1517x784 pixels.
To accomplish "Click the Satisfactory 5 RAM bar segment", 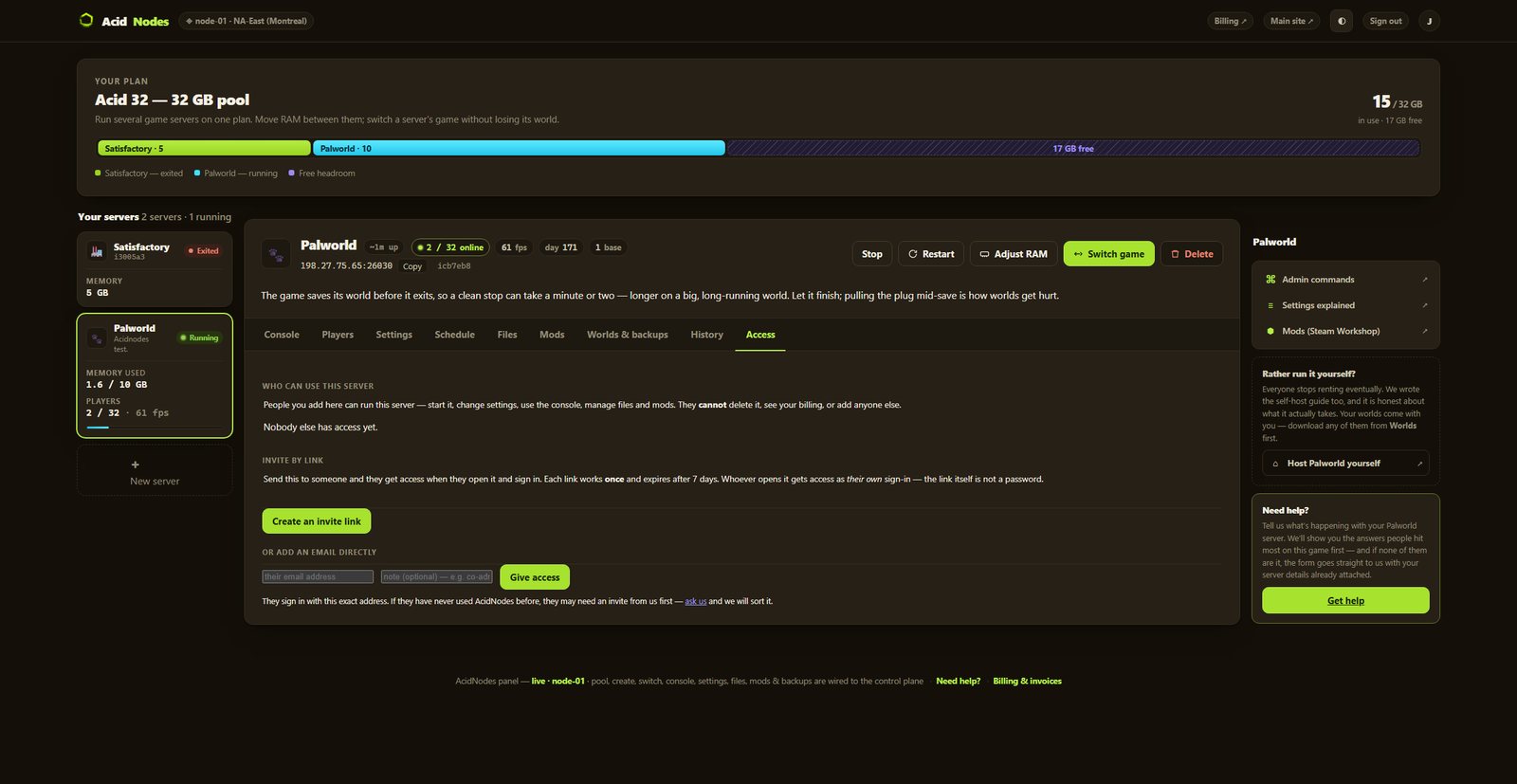I will 204,148.
